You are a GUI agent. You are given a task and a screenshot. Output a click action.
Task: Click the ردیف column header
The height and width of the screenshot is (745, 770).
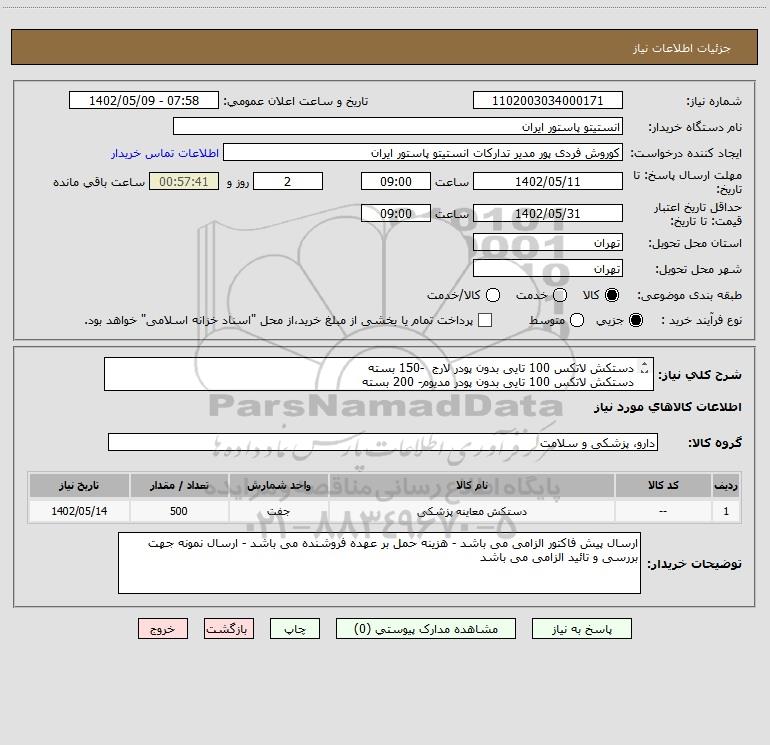(x=726, y=485)
